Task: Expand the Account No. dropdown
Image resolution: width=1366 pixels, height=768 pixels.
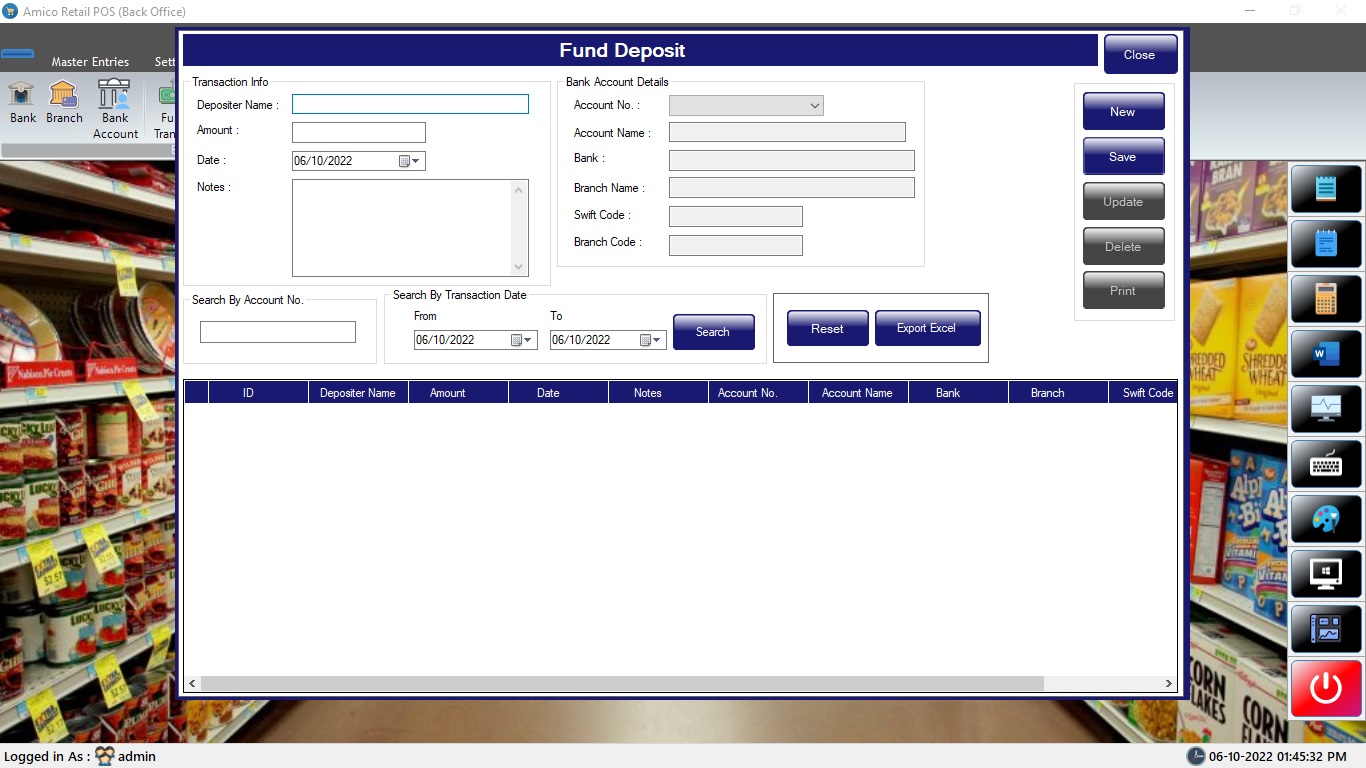Action: pos(814,105)
